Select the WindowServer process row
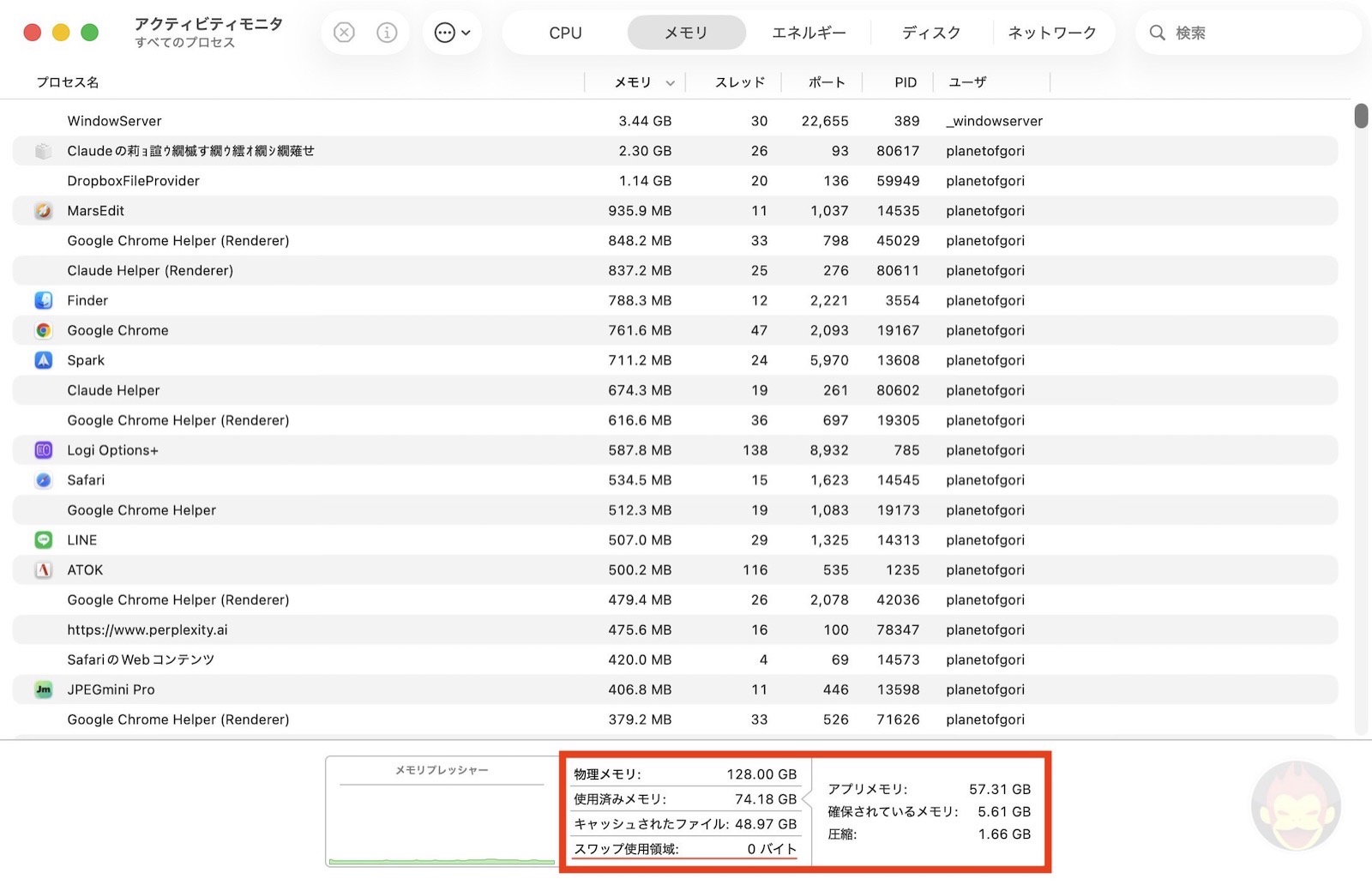This screenshot has width=1372, height=885. (343, 121)
